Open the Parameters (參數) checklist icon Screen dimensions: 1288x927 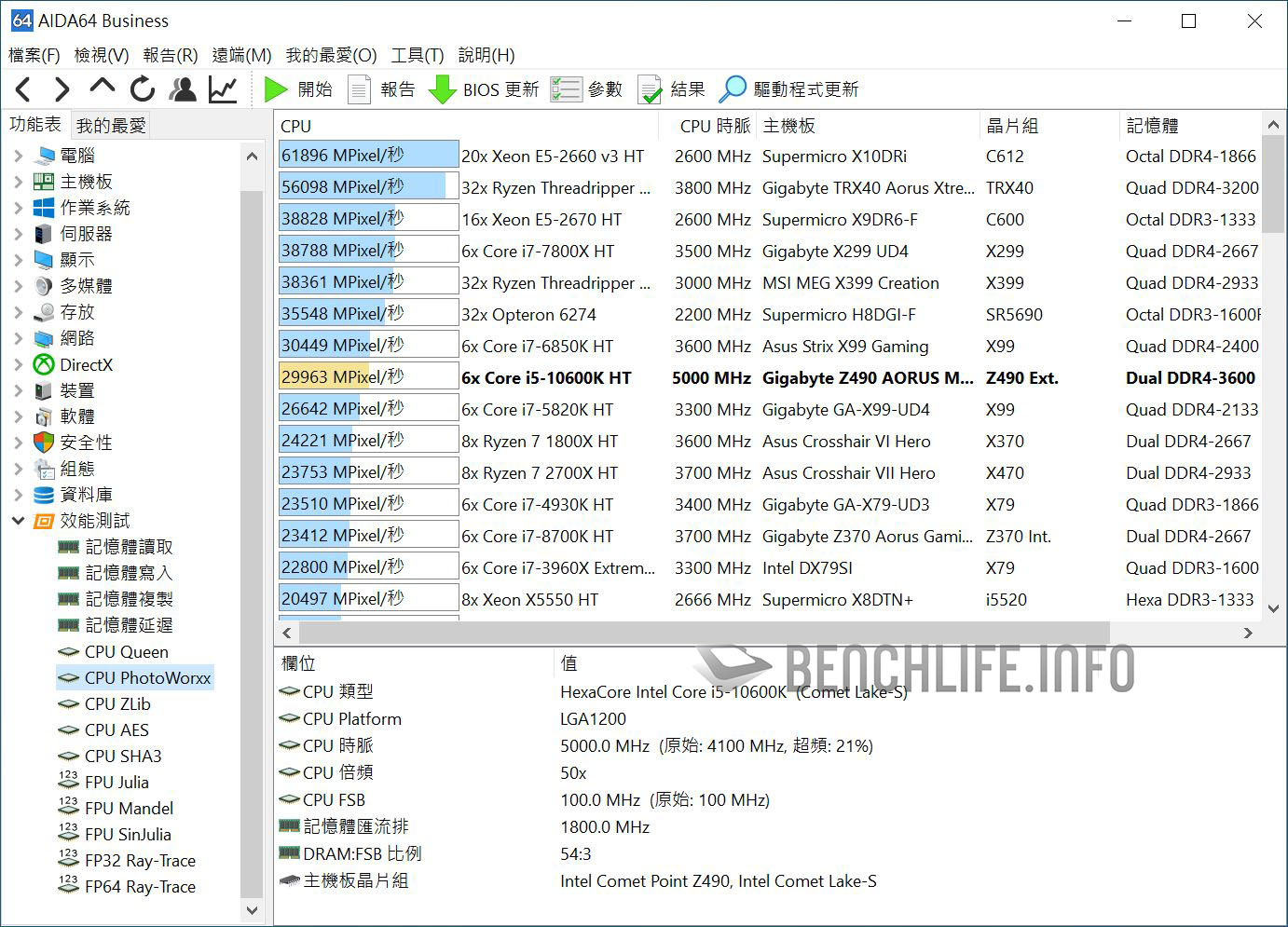566,89
